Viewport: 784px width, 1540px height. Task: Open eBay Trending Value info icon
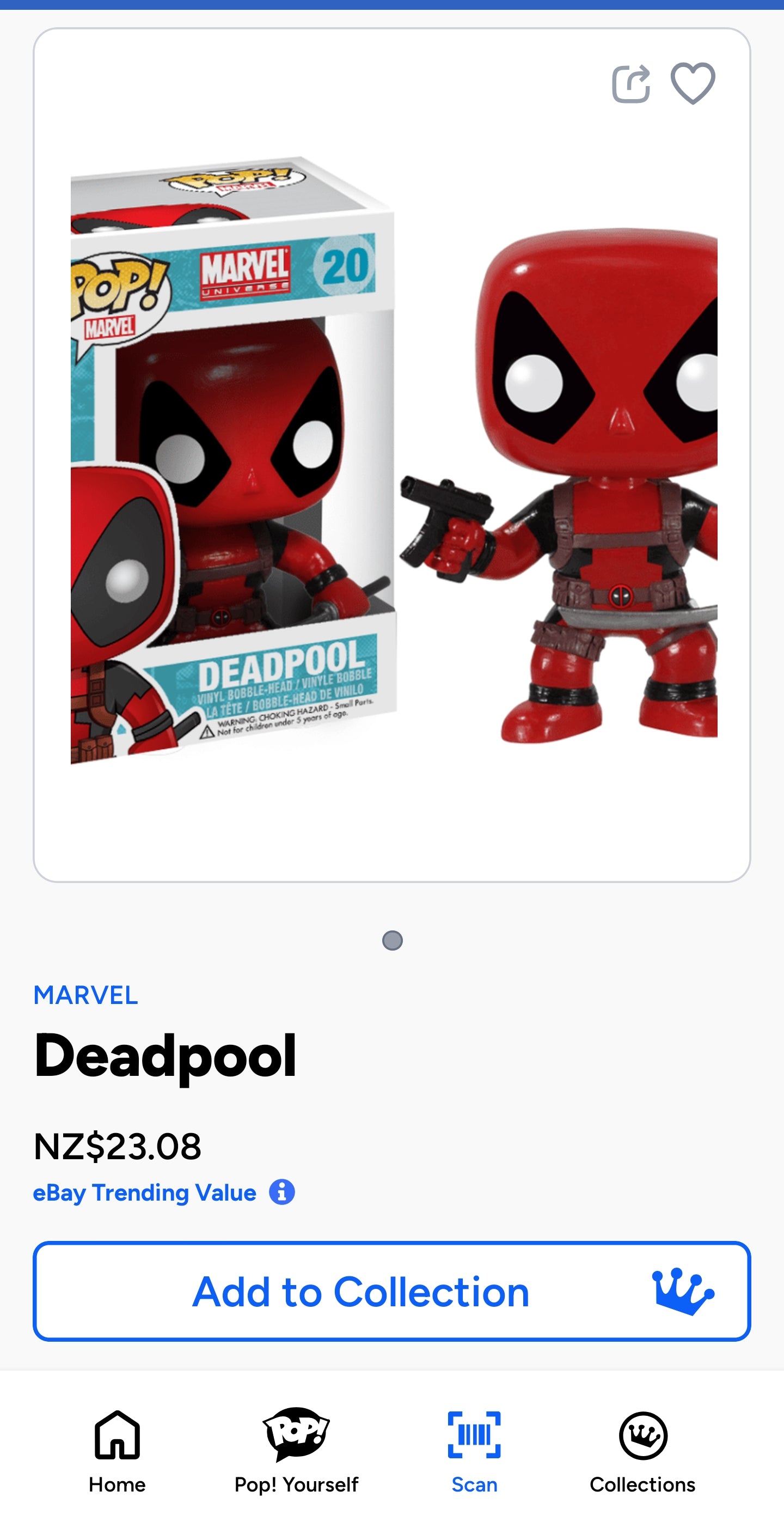(282, 1191)
